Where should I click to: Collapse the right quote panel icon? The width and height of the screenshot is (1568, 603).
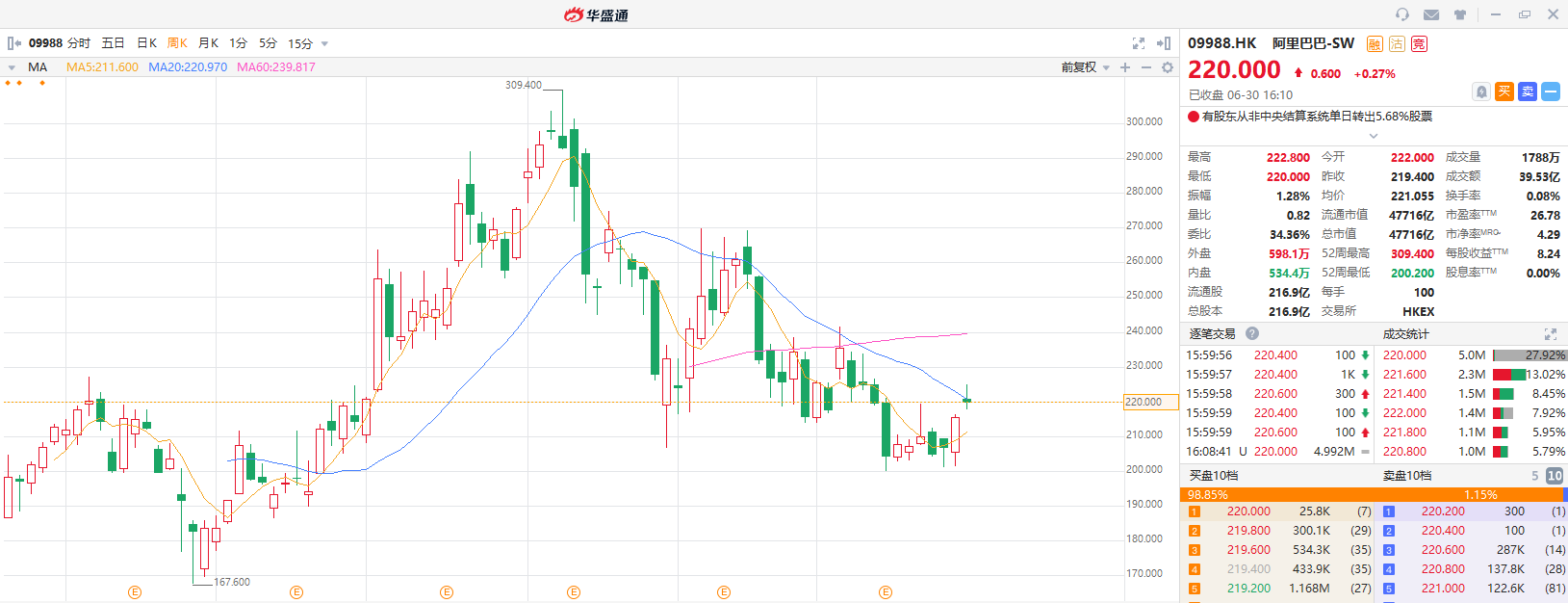coord(1164,43)
